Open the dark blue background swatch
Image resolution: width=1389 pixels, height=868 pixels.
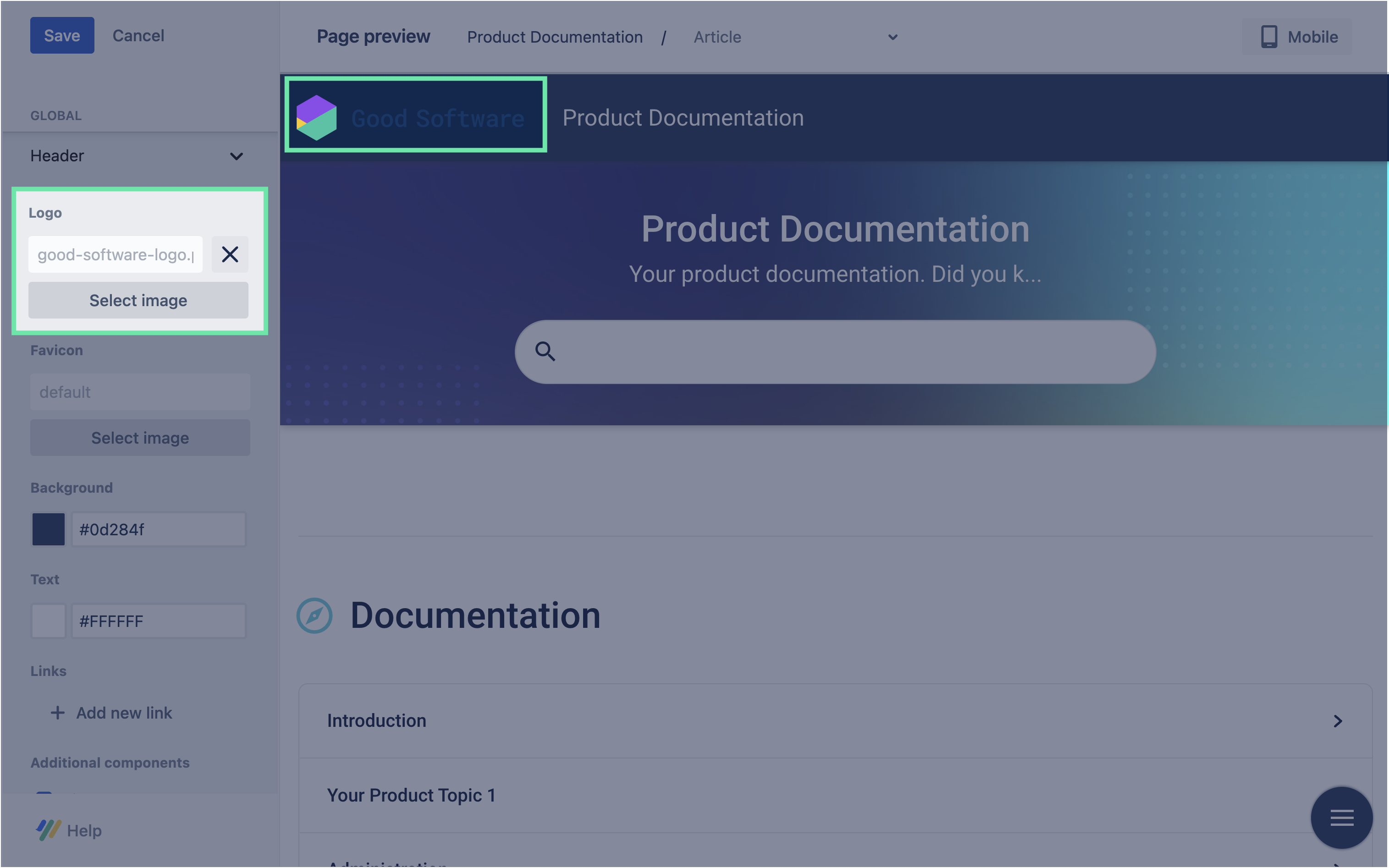pyautogui.click(x=48, y=529)
